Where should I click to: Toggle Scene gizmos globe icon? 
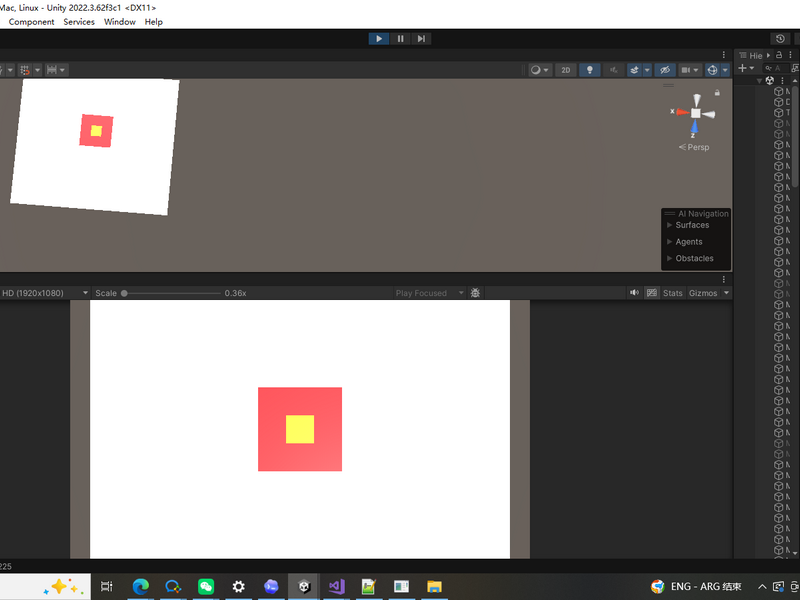(x=712, y=70)
